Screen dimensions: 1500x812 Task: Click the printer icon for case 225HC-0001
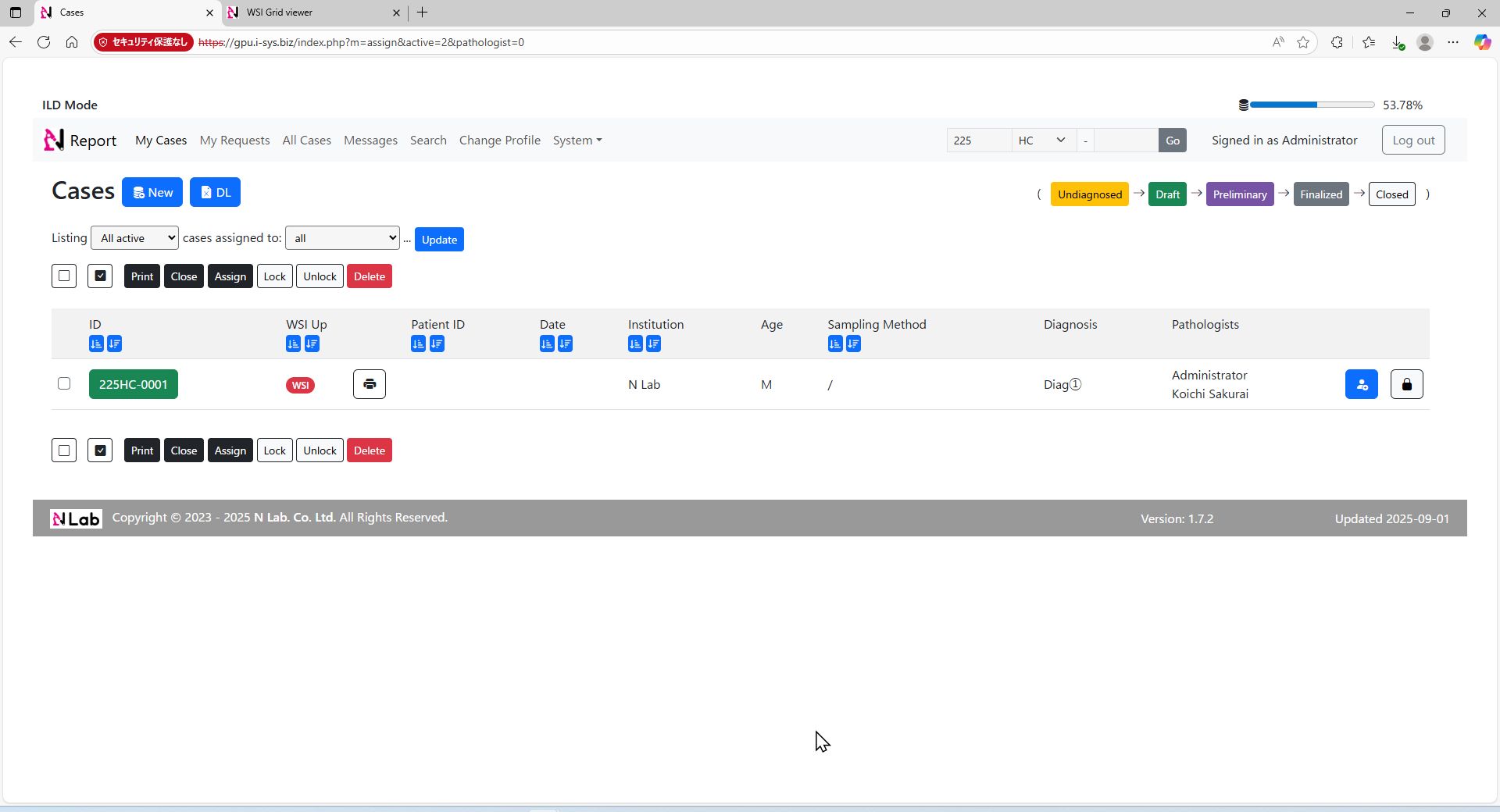[369, 384]
